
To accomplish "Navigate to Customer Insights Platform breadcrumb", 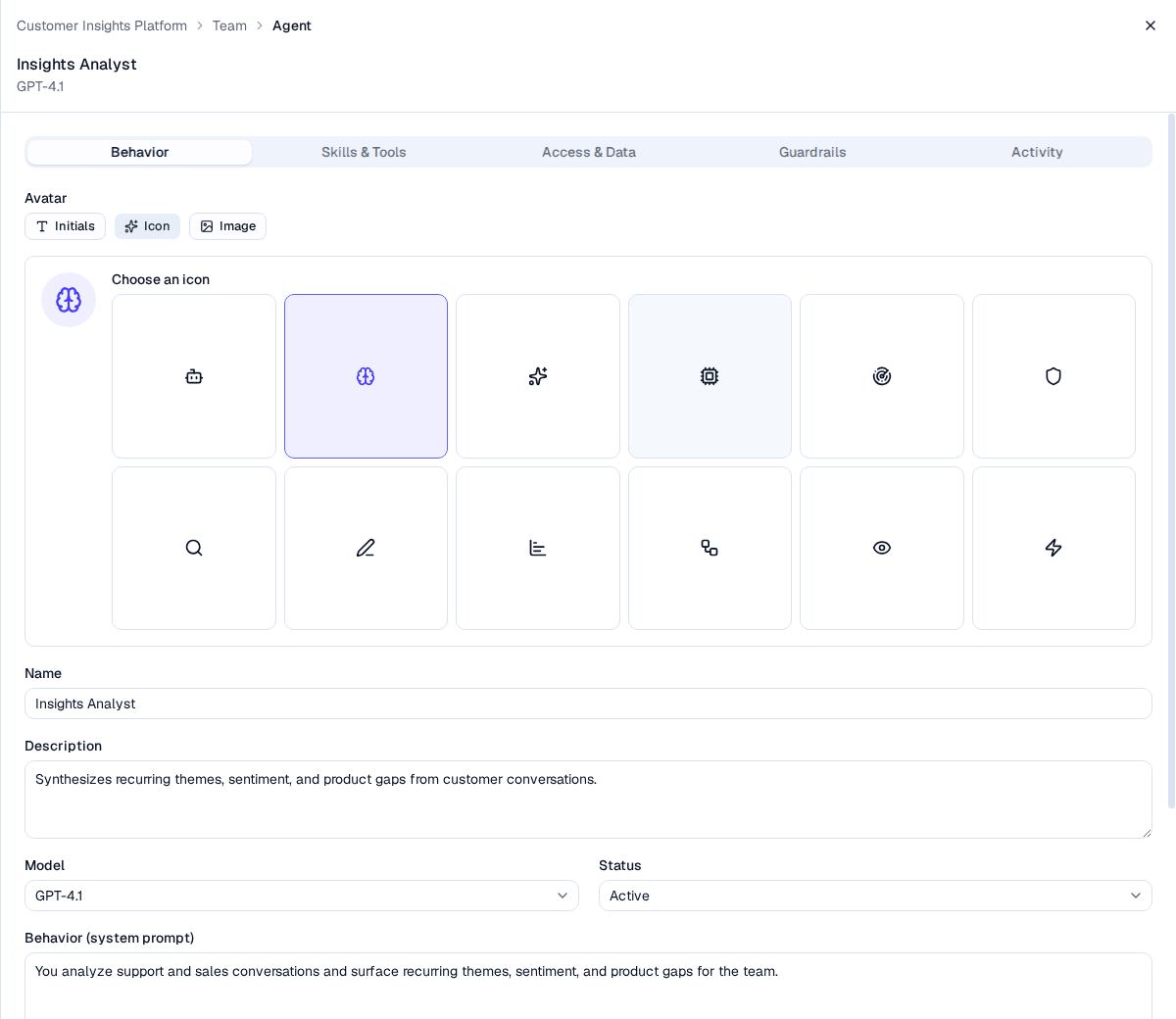I will [102, 25].
